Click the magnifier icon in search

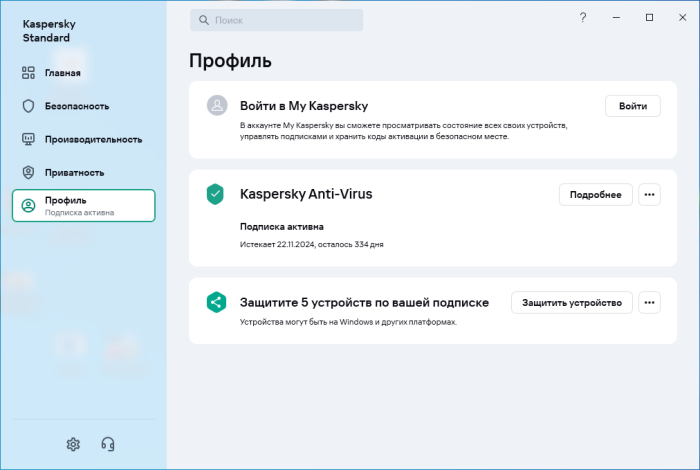pos(204,20)
